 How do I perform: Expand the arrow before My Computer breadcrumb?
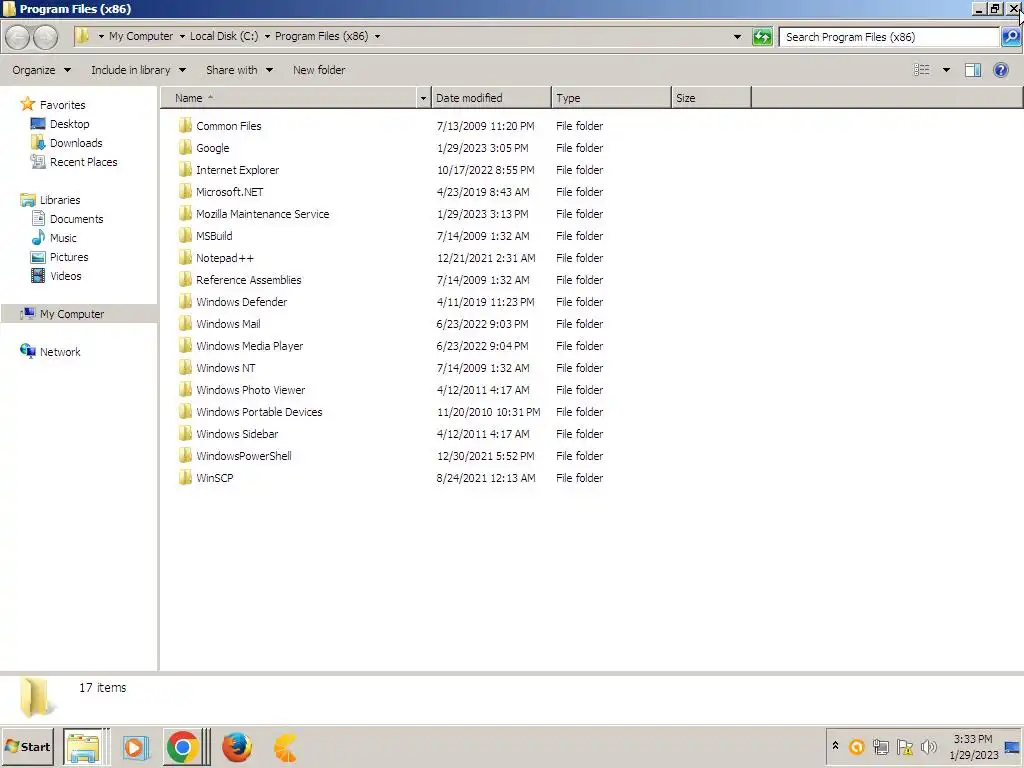(101, 37)
